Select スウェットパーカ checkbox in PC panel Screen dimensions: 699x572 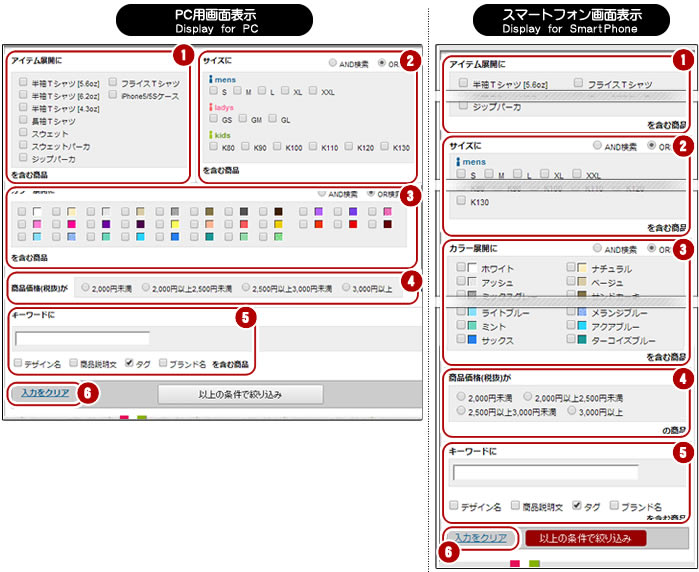click(x=23, y=145)
